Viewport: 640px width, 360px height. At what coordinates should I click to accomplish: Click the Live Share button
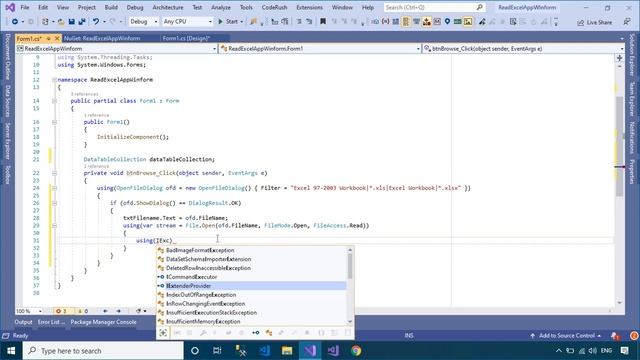(x=594, y=22)
